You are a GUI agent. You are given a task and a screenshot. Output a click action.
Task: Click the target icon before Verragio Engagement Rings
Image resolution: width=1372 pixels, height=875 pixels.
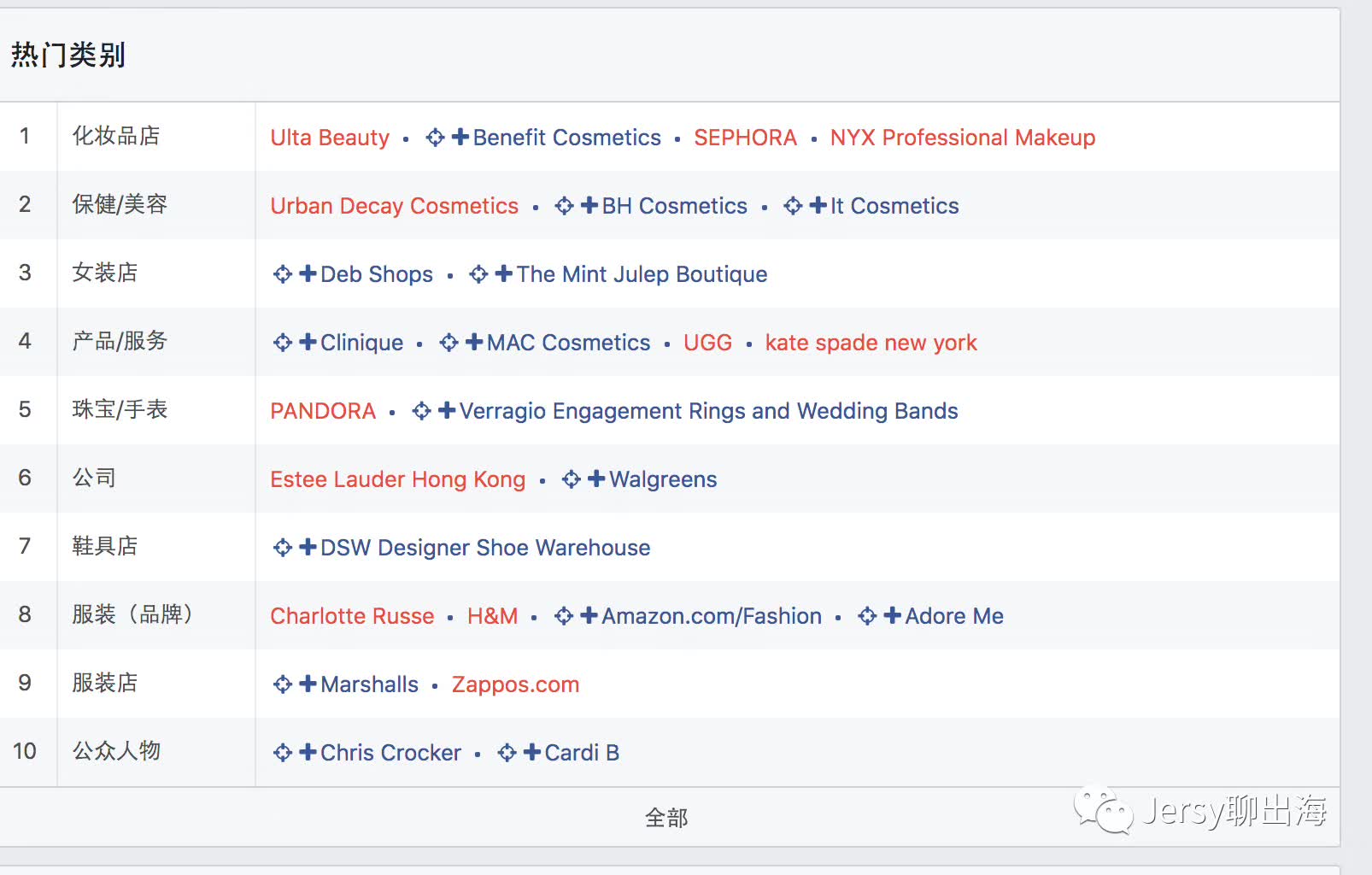[422, 411]
